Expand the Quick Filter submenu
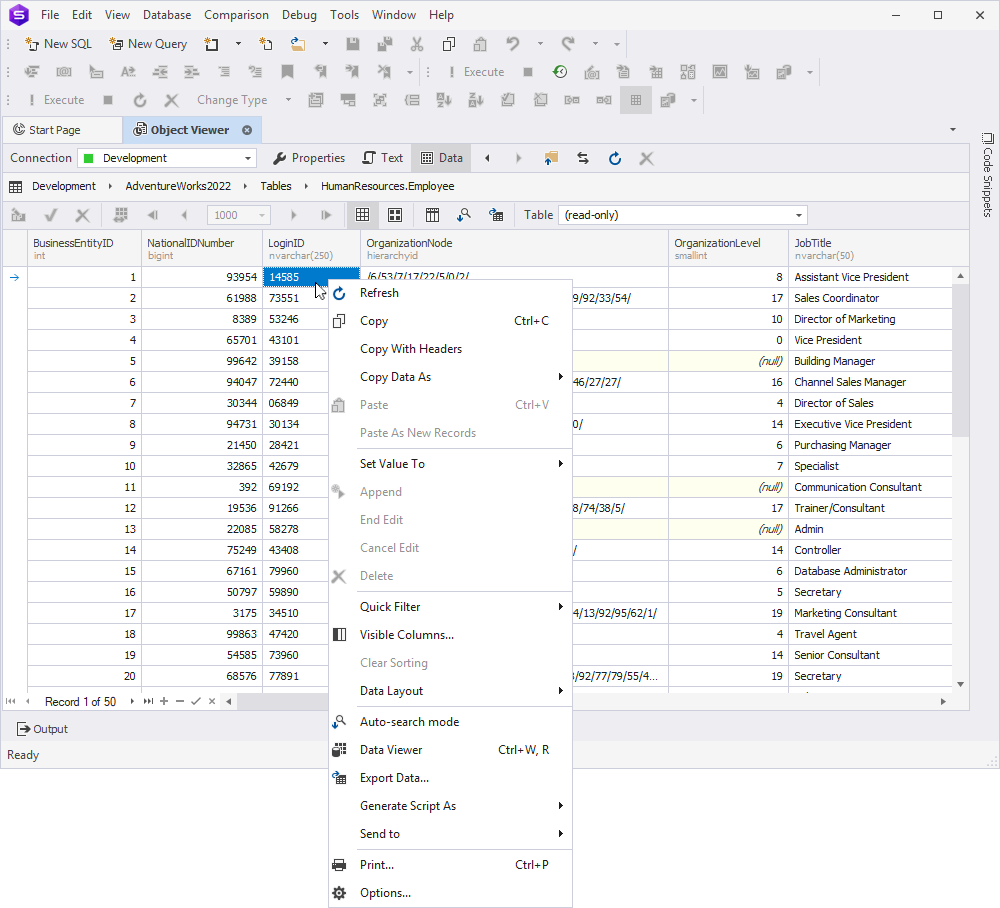Image resolution: width=1000 pixels, height=908 pixels. pos(450,606)
